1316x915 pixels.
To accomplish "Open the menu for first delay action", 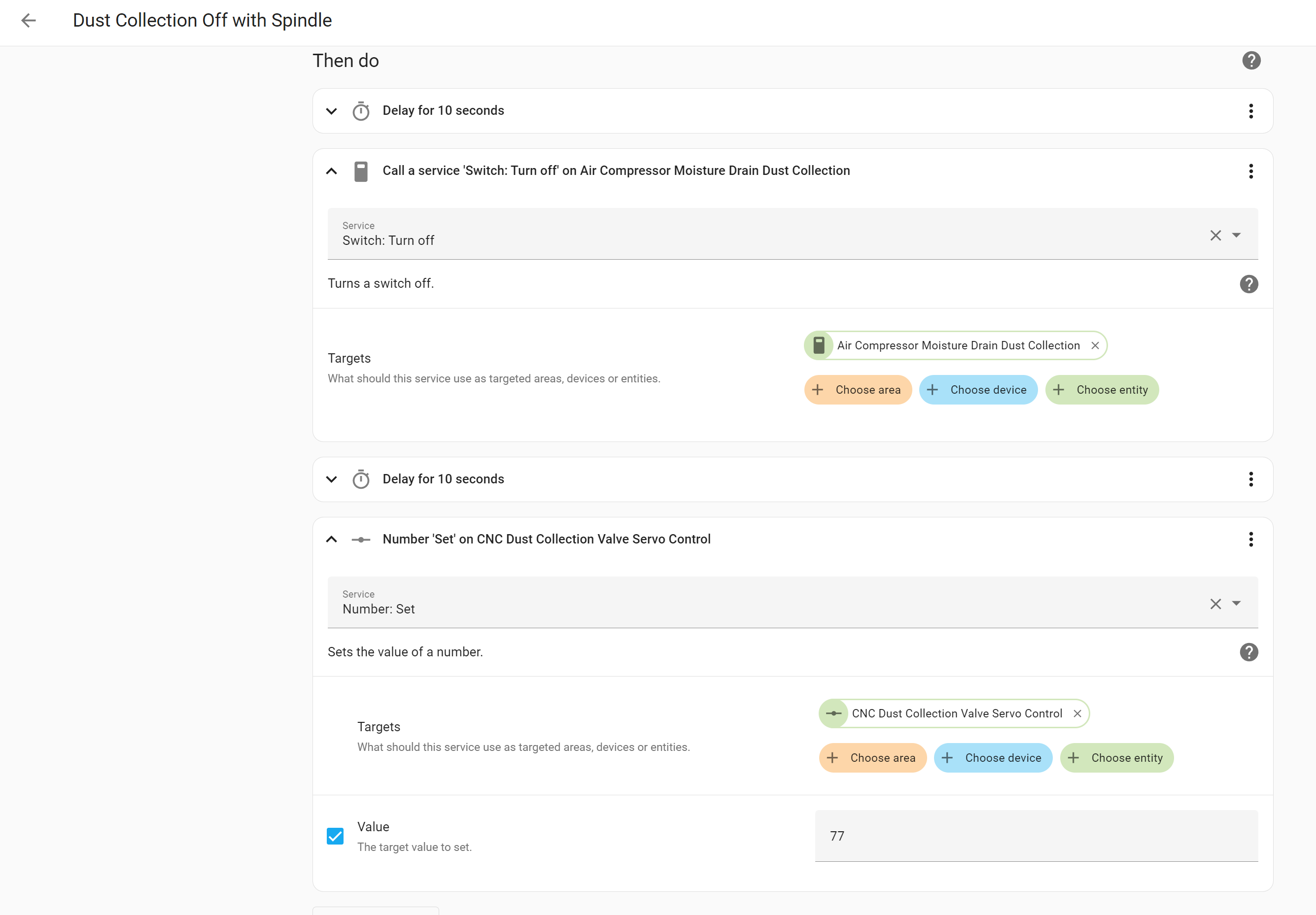I will [x=1251, y=110].
